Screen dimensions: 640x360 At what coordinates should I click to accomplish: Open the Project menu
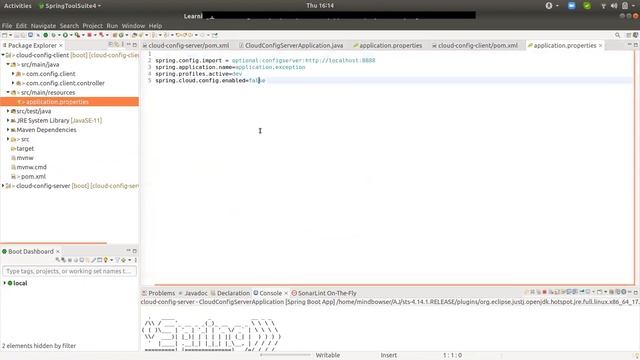click(93, 25)
